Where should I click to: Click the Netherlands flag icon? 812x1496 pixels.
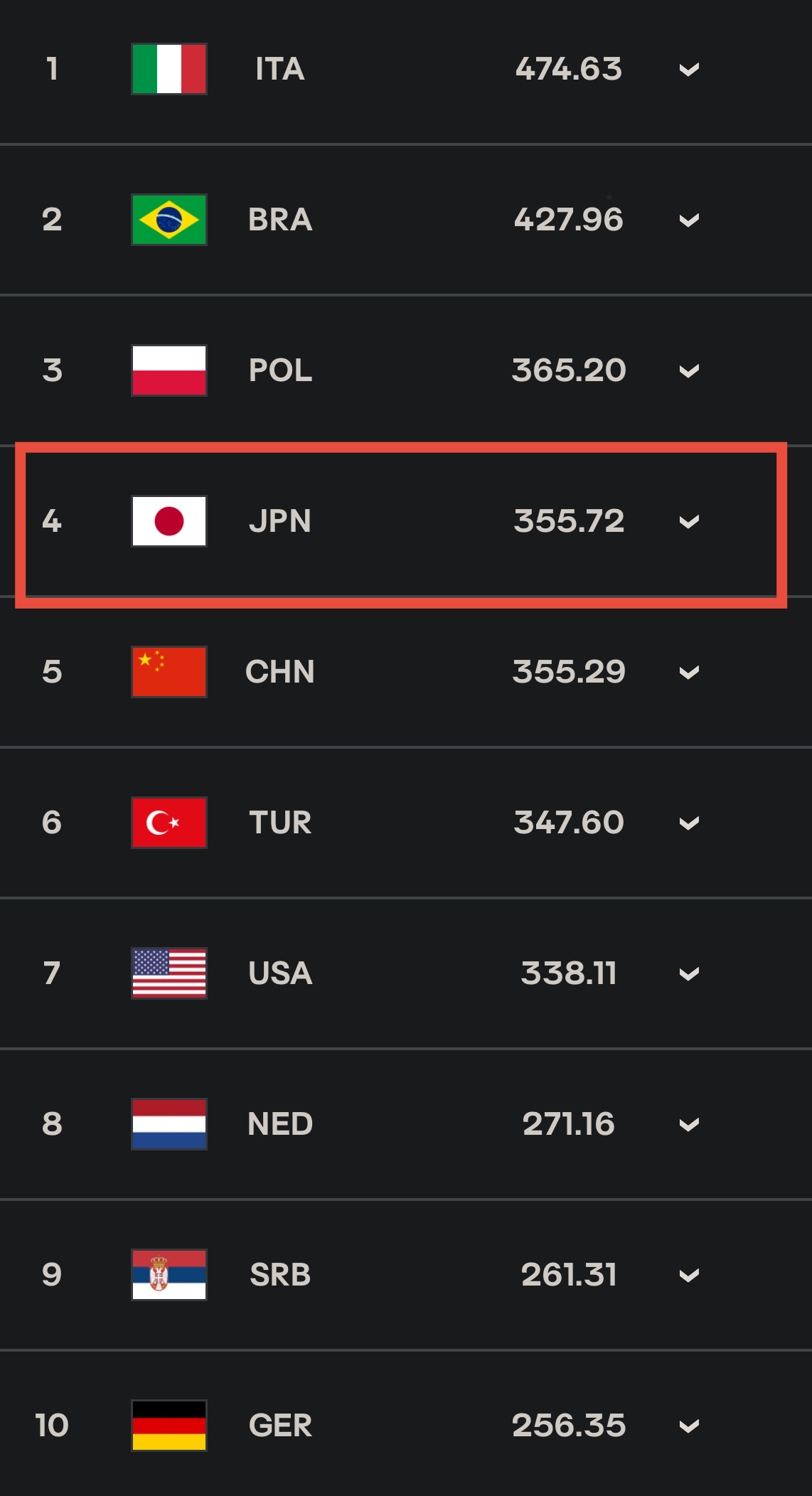[169, 1124]
